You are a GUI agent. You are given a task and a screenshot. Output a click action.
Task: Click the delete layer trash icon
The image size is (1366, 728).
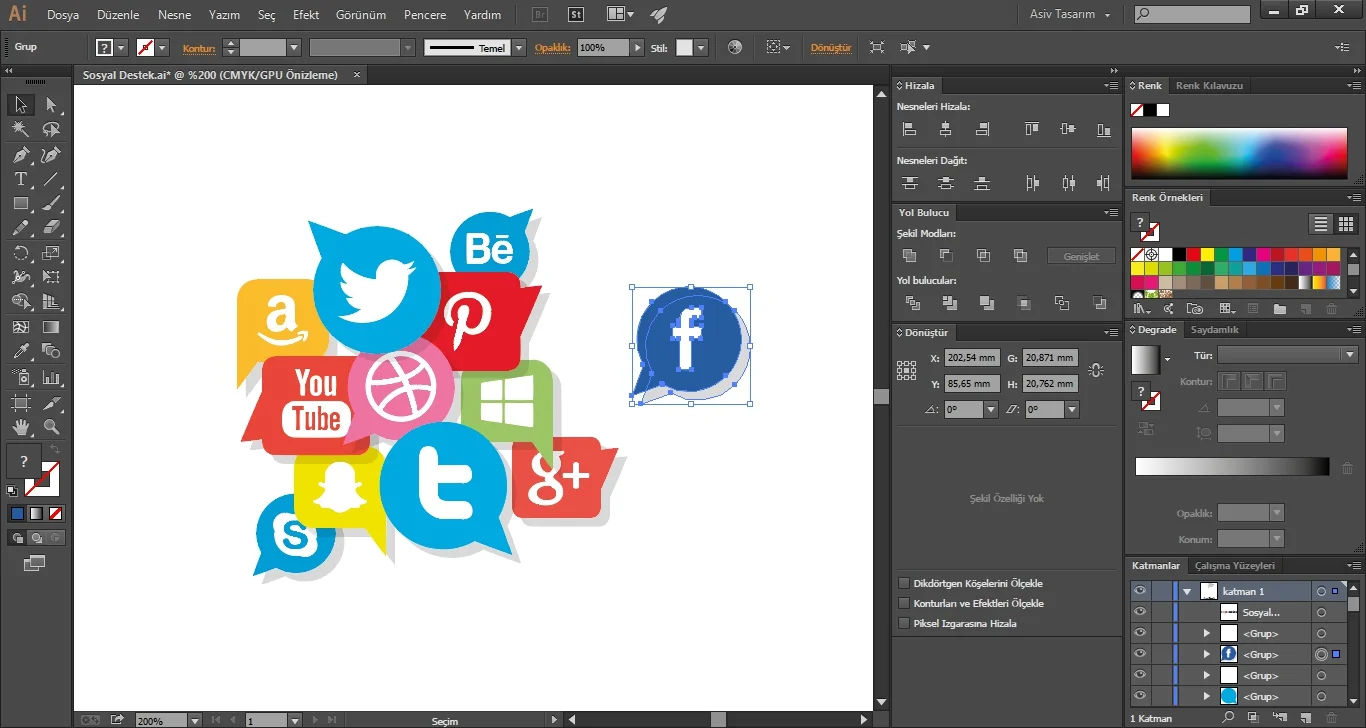coord(1332,717)
